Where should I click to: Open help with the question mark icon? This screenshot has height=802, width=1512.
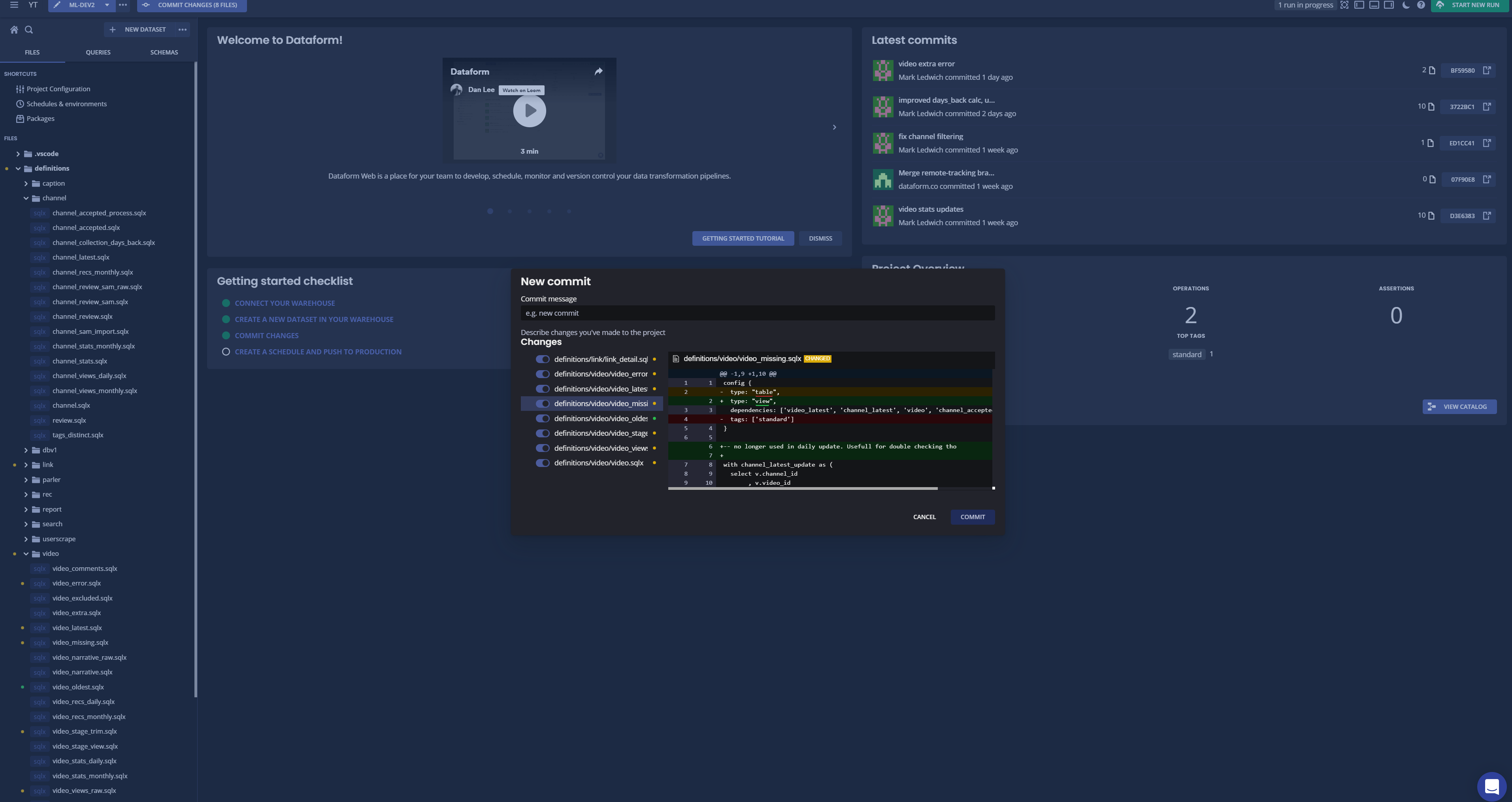tap(1421, 5)
